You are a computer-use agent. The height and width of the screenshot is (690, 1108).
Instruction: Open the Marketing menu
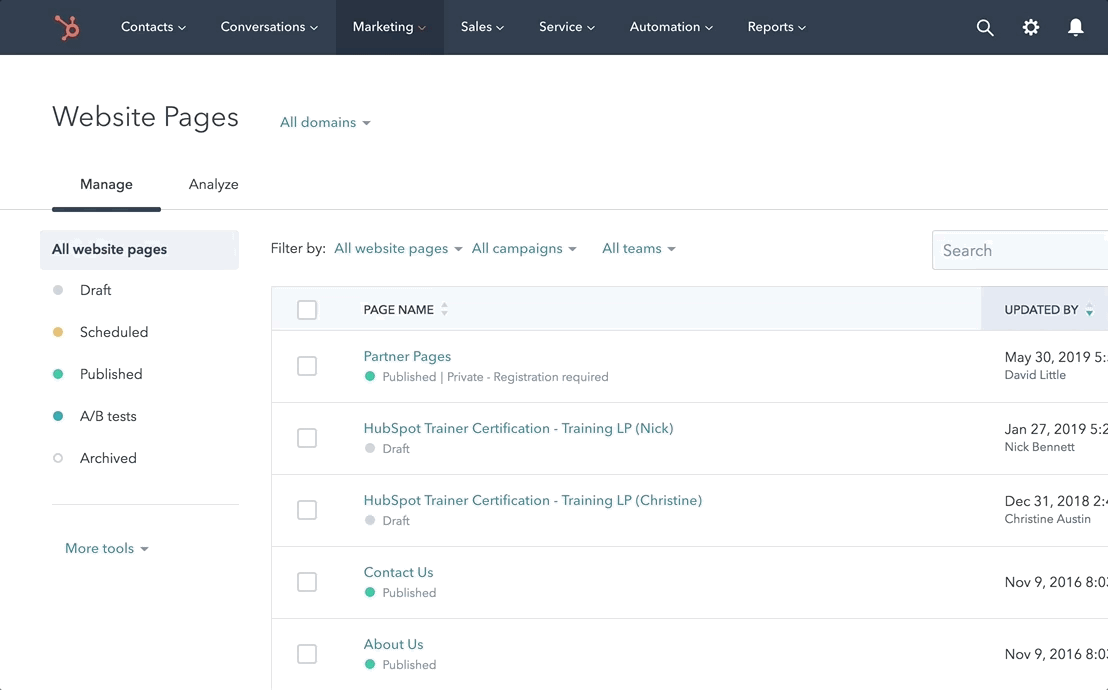coord(389,27)
